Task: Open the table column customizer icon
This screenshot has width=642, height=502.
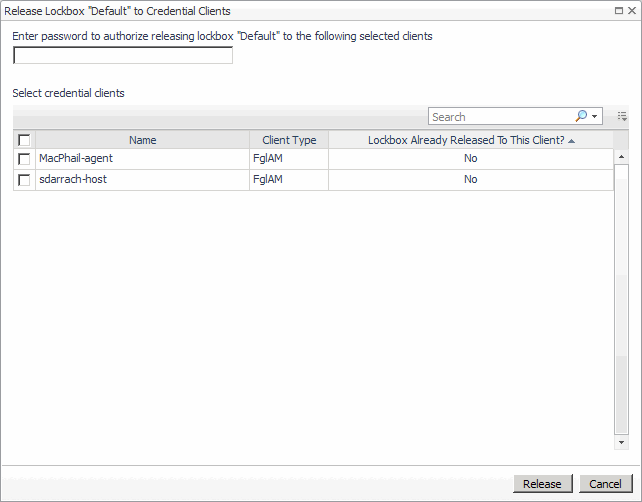Action: pyautogui.click(x=622, y=117)
